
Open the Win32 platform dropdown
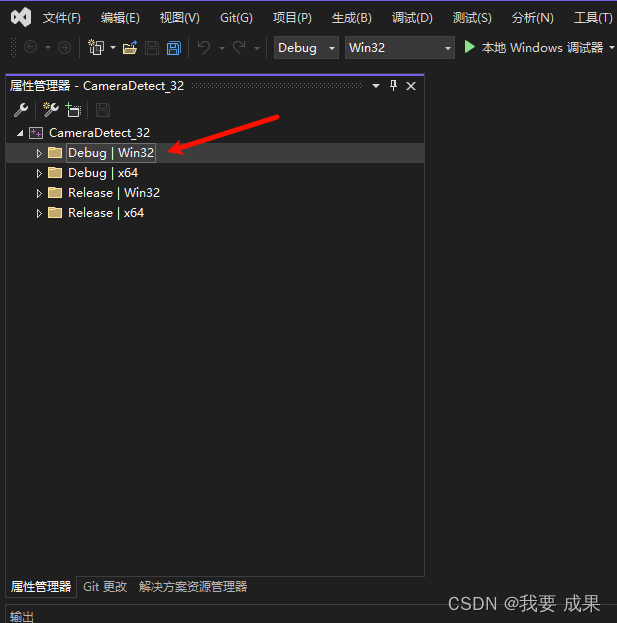coord(399,48)
